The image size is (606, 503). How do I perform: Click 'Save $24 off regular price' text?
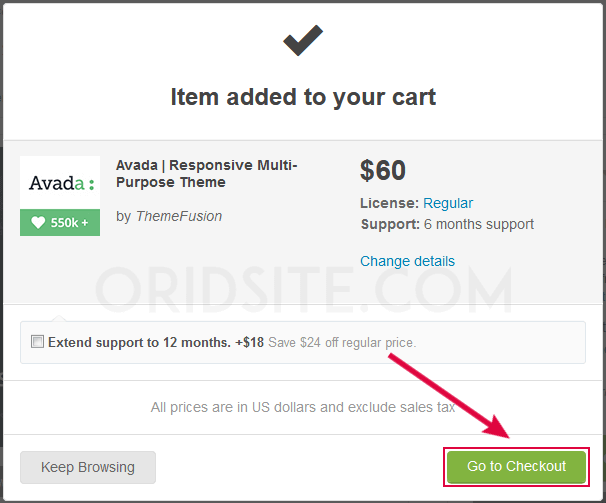[342, 343]
